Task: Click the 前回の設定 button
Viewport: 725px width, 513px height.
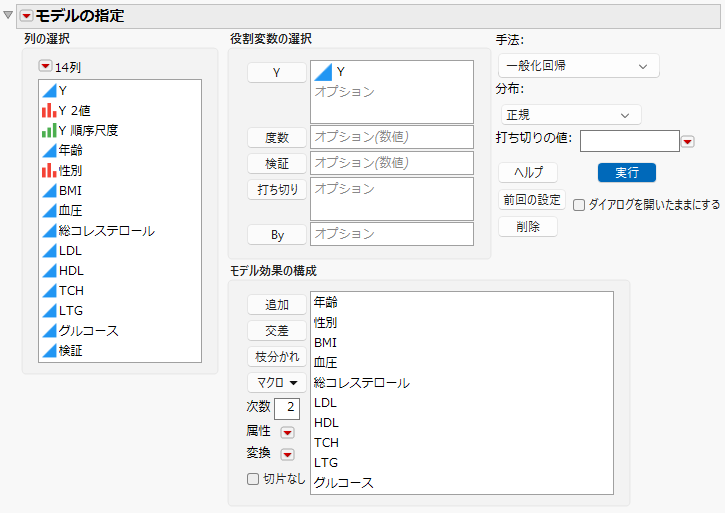Action: point(532,200)
